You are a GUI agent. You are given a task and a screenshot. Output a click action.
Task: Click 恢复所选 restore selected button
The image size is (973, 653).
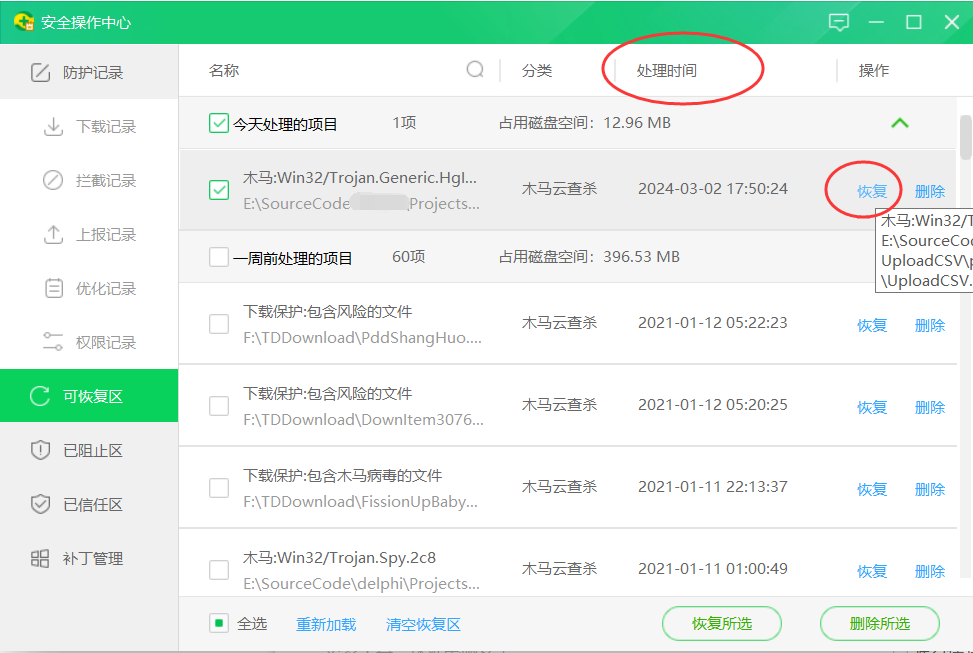click(x=721, y=624)
